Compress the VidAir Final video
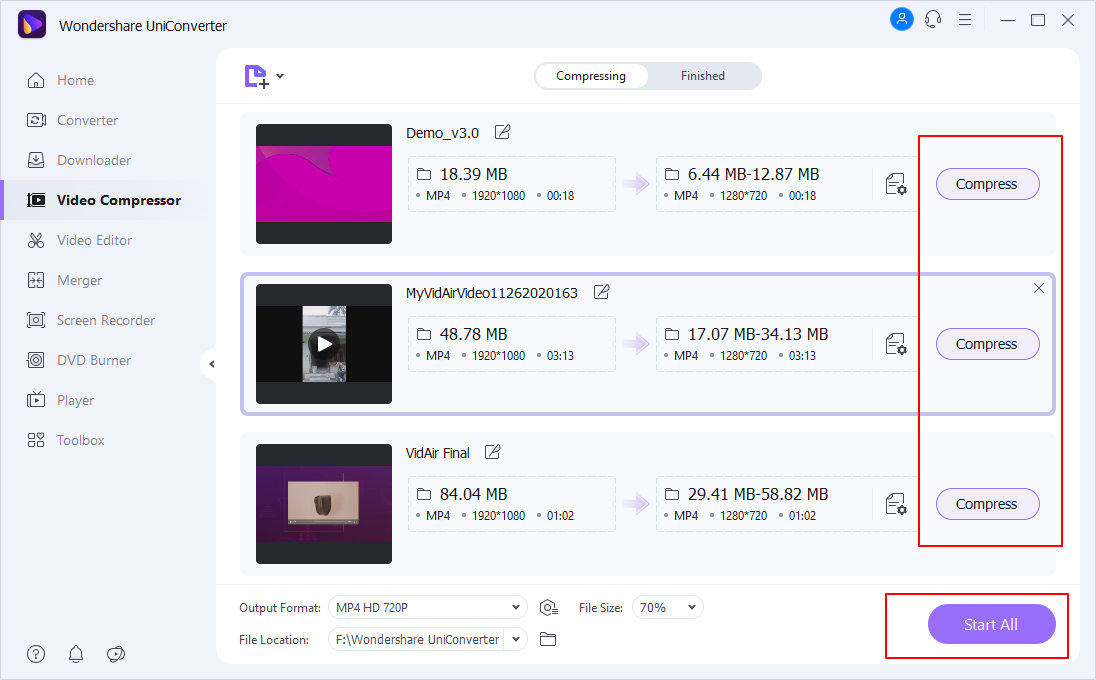1096x680 pixels. (x=987, y=505)
